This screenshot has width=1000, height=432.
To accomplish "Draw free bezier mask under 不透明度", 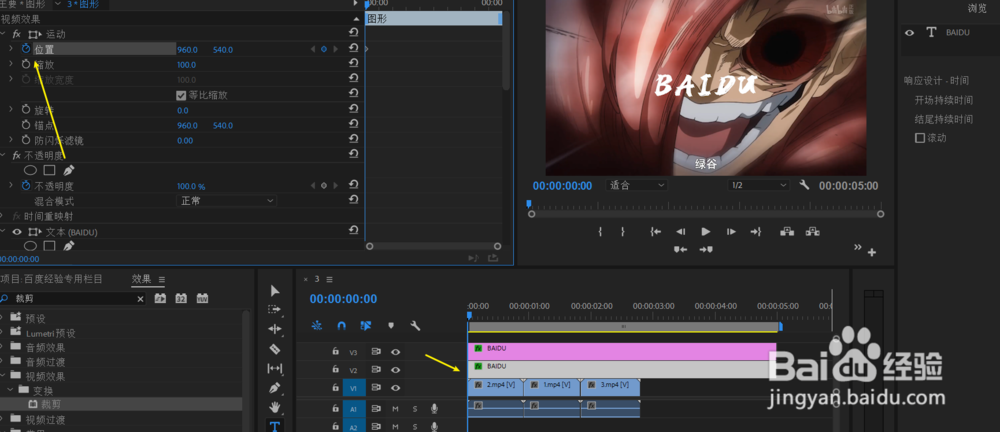I will click(69, 170).
